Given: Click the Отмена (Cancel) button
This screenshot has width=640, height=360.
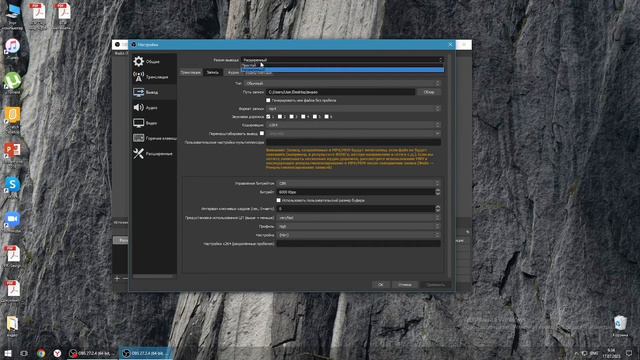Looking at the screenshot, I should pyautogui.click(x=405, y=284).
